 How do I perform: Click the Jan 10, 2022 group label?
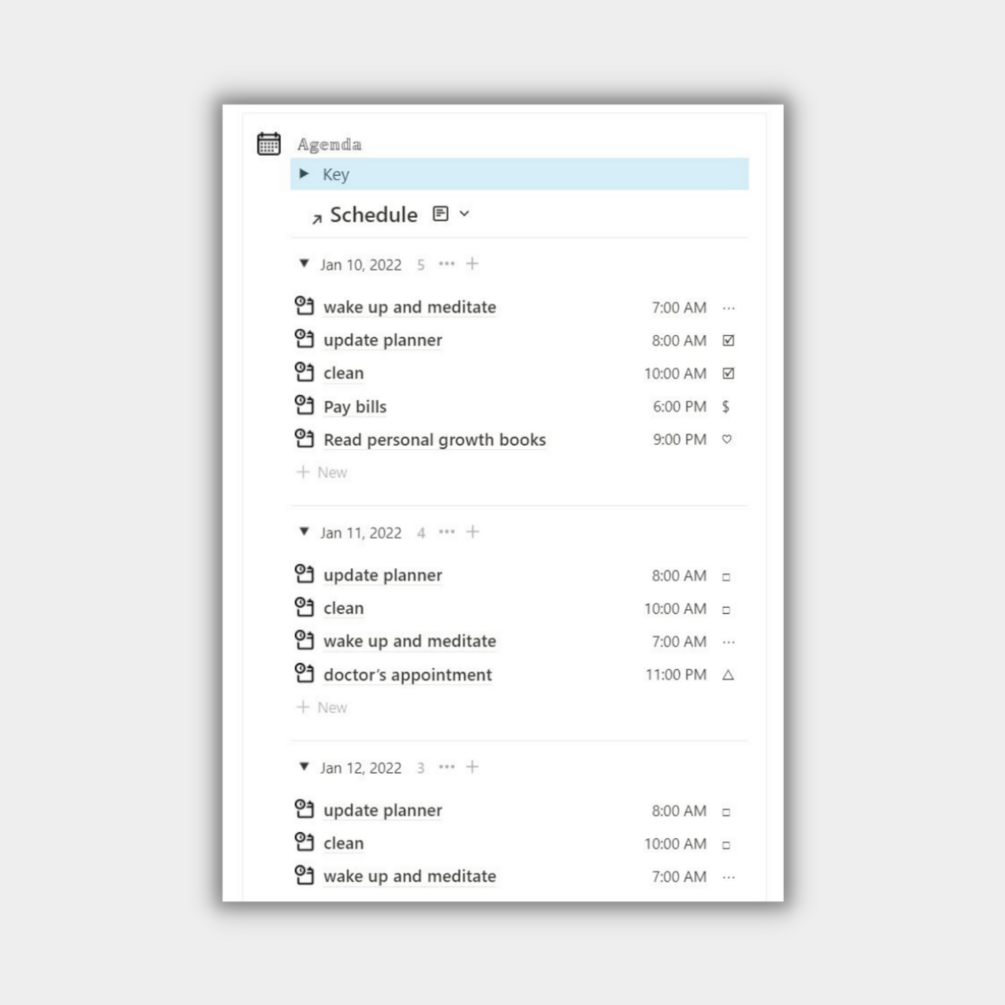point(361,265)
